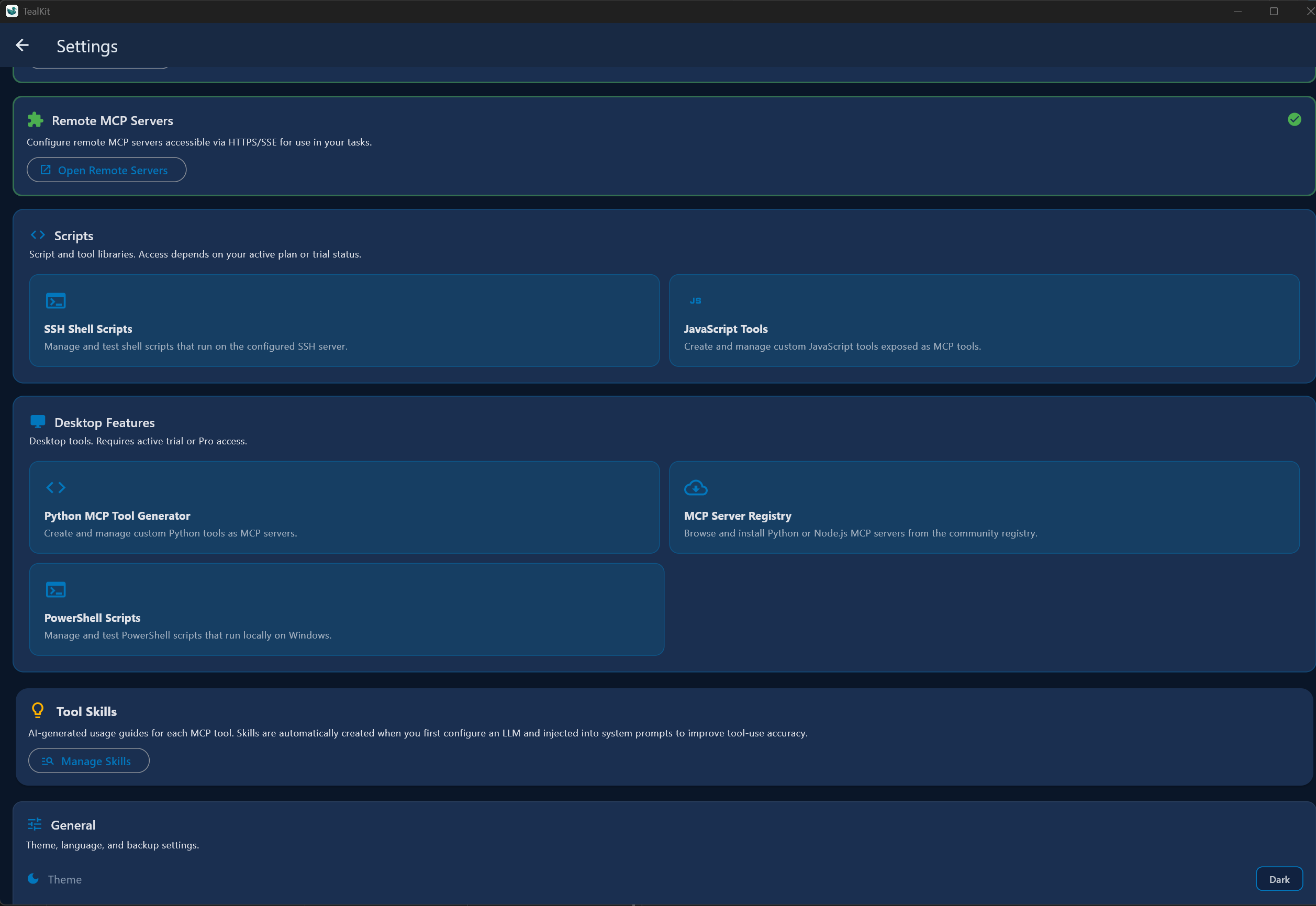
Task: Open the JavaScript Tools card
Action: (x=984, y=321)
